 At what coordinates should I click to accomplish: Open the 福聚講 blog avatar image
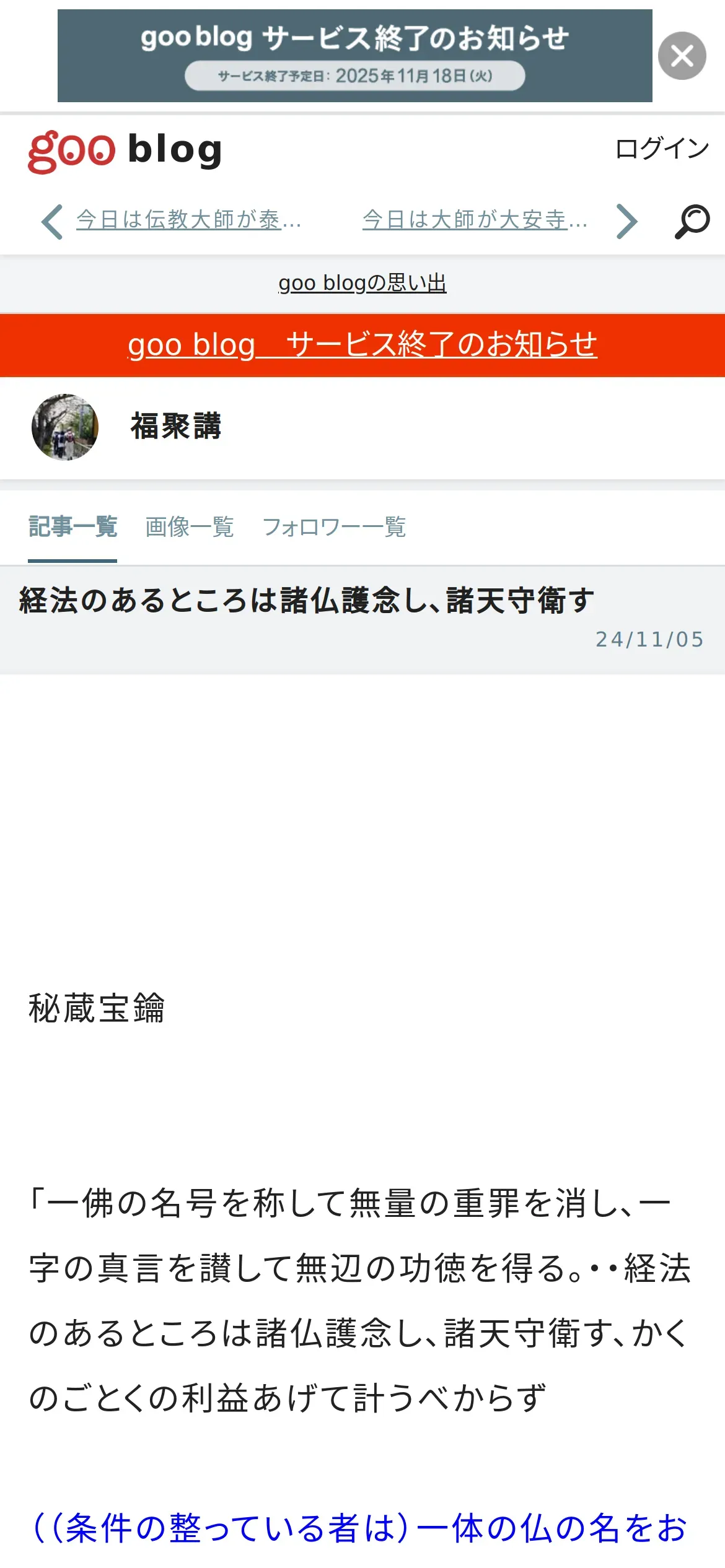click(x=65, y=427)
